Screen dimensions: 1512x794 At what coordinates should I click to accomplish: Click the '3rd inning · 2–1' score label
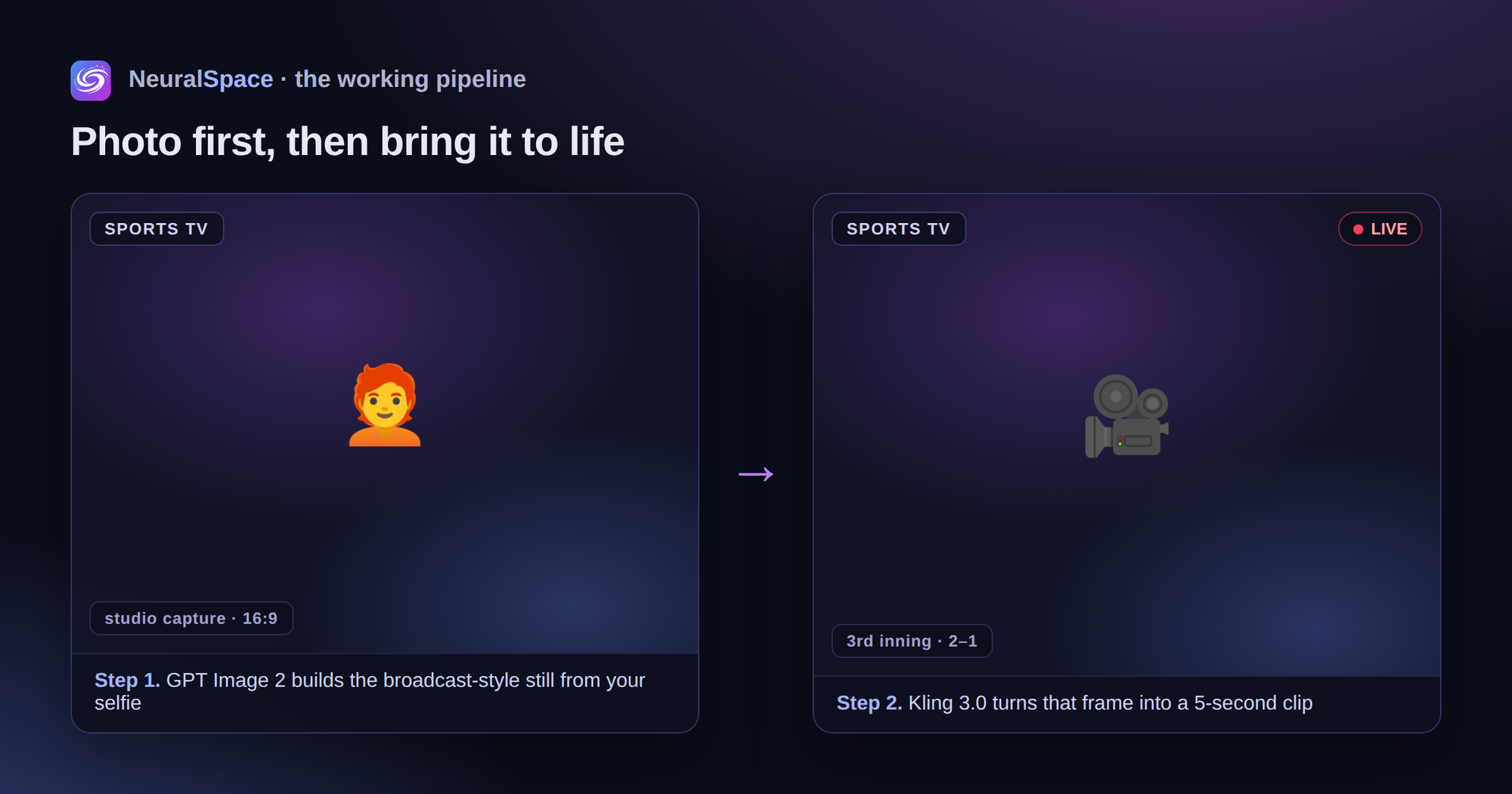coord(912,641)
